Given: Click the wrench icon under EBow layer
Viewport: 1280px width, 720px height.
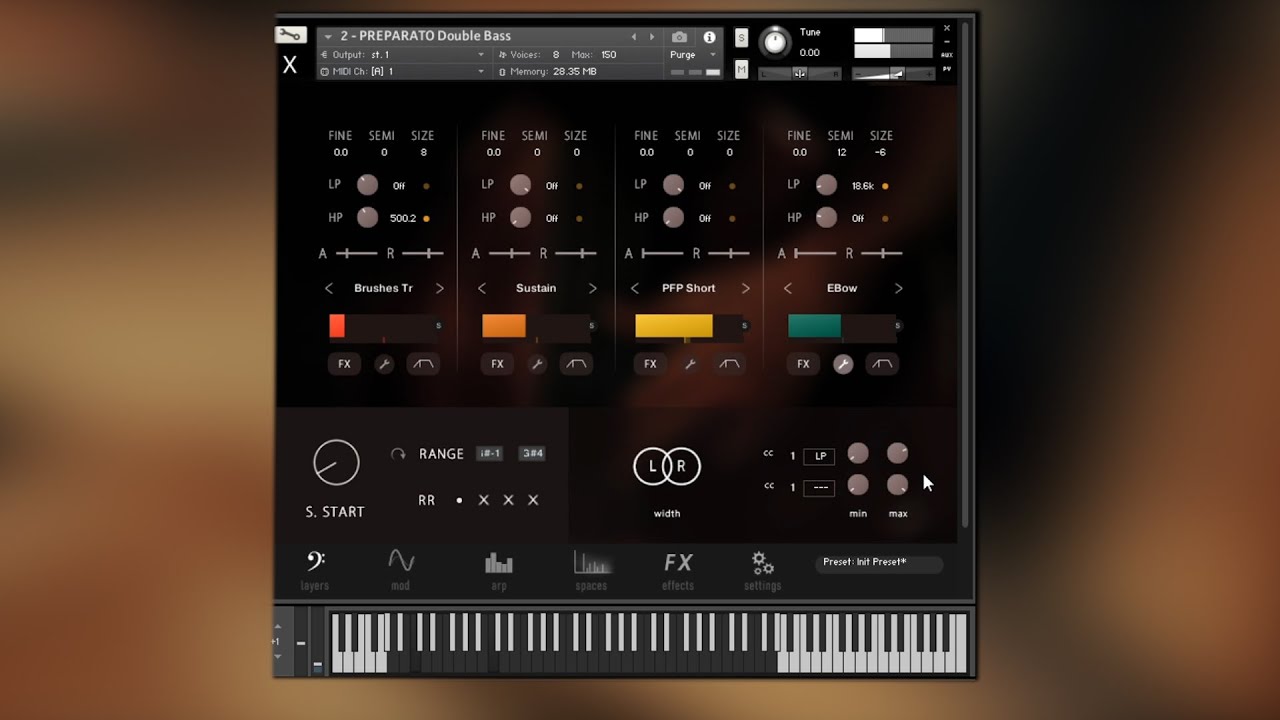Looking at the screenshot, I should click(843, 365).
